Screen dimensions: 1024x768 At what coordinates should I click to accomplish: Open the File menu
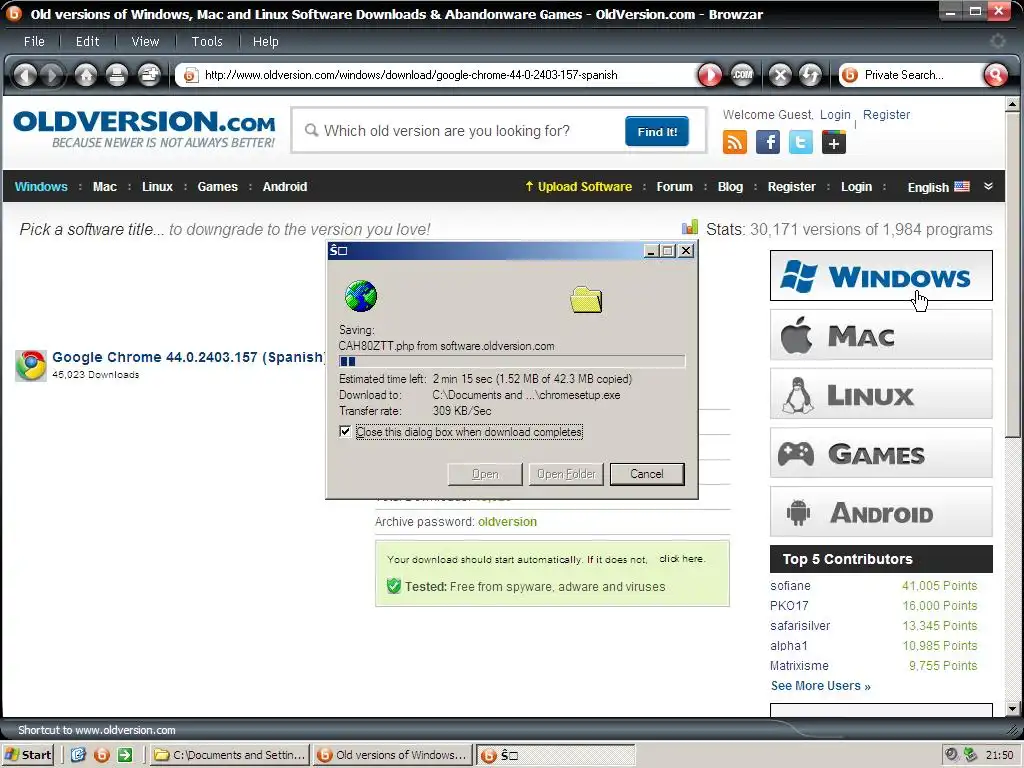(34, 41)
